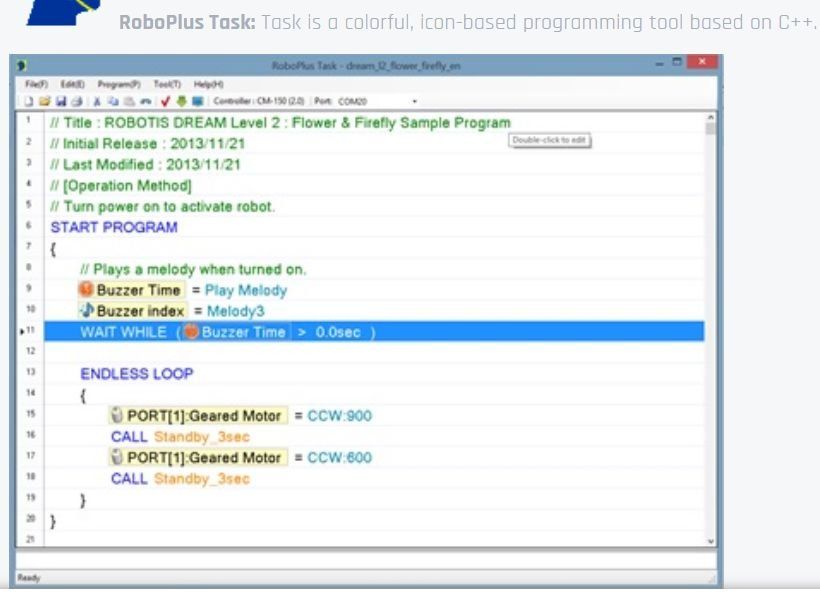Maximize the RoboPlus Task window
820x594 pixels.
677,62
